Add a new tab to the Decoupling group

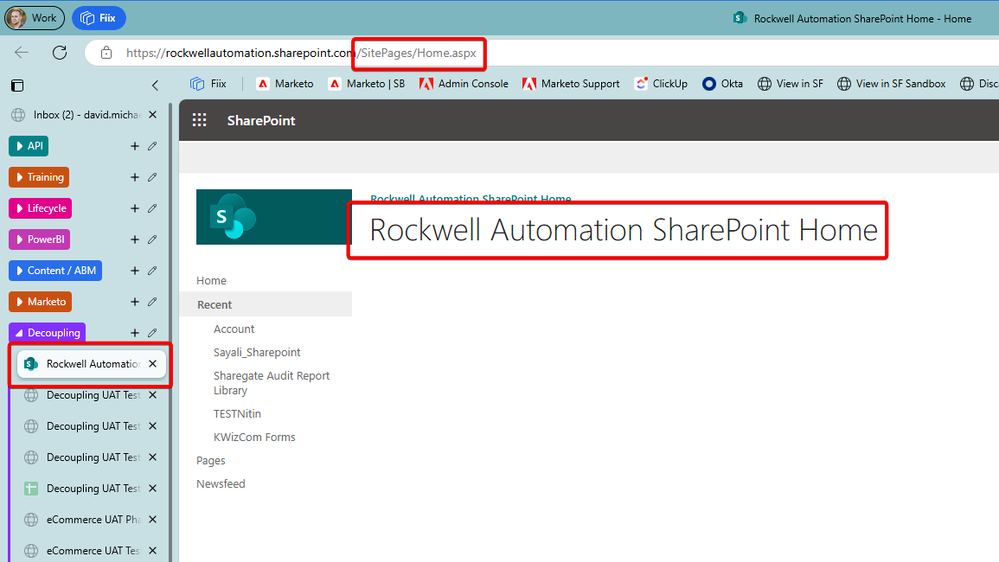[x=134, y=333]
